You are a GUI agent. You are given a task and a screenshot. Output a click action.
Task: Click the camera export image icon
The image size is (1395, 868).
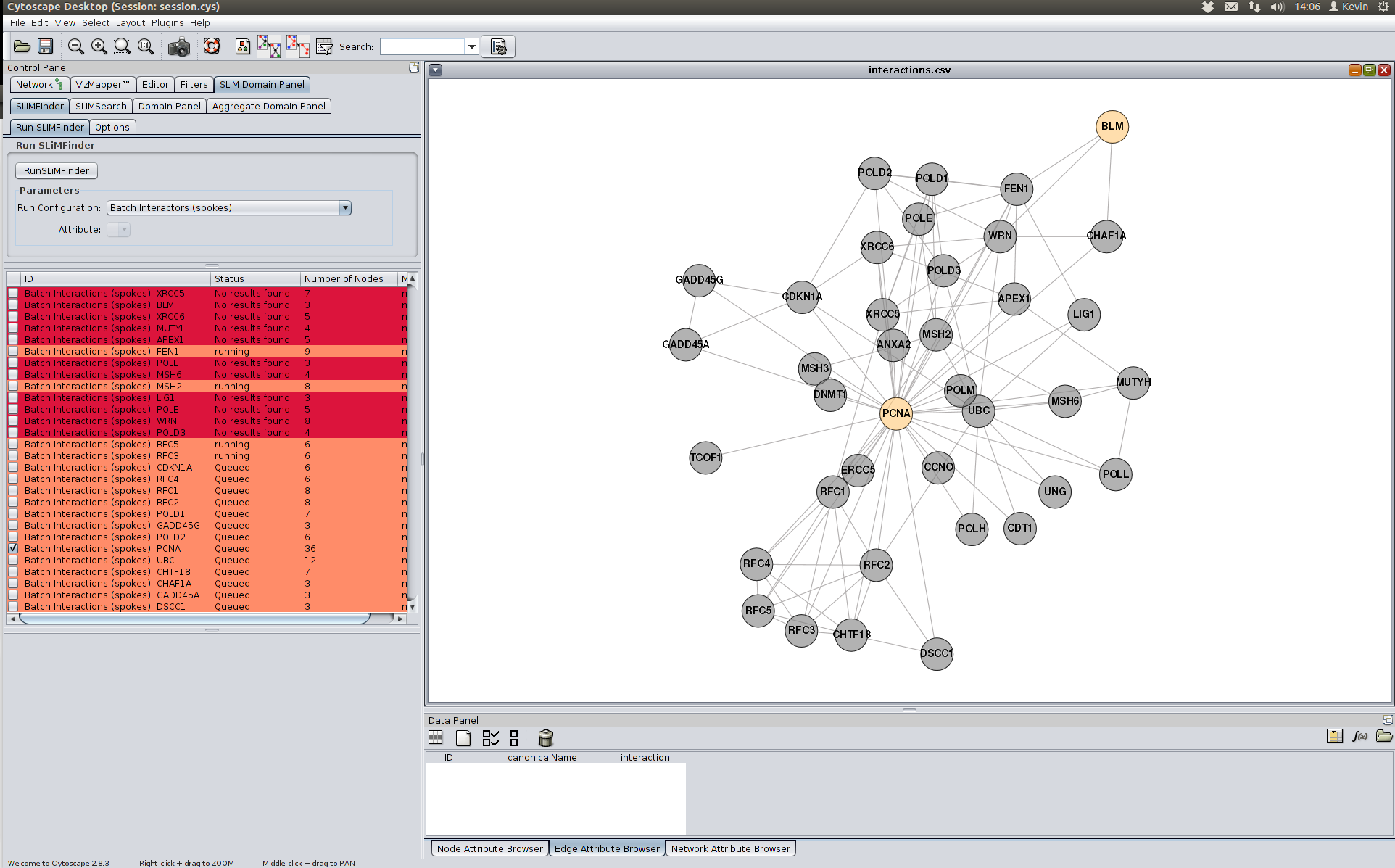pyautogui.click(x=178, y=47)
